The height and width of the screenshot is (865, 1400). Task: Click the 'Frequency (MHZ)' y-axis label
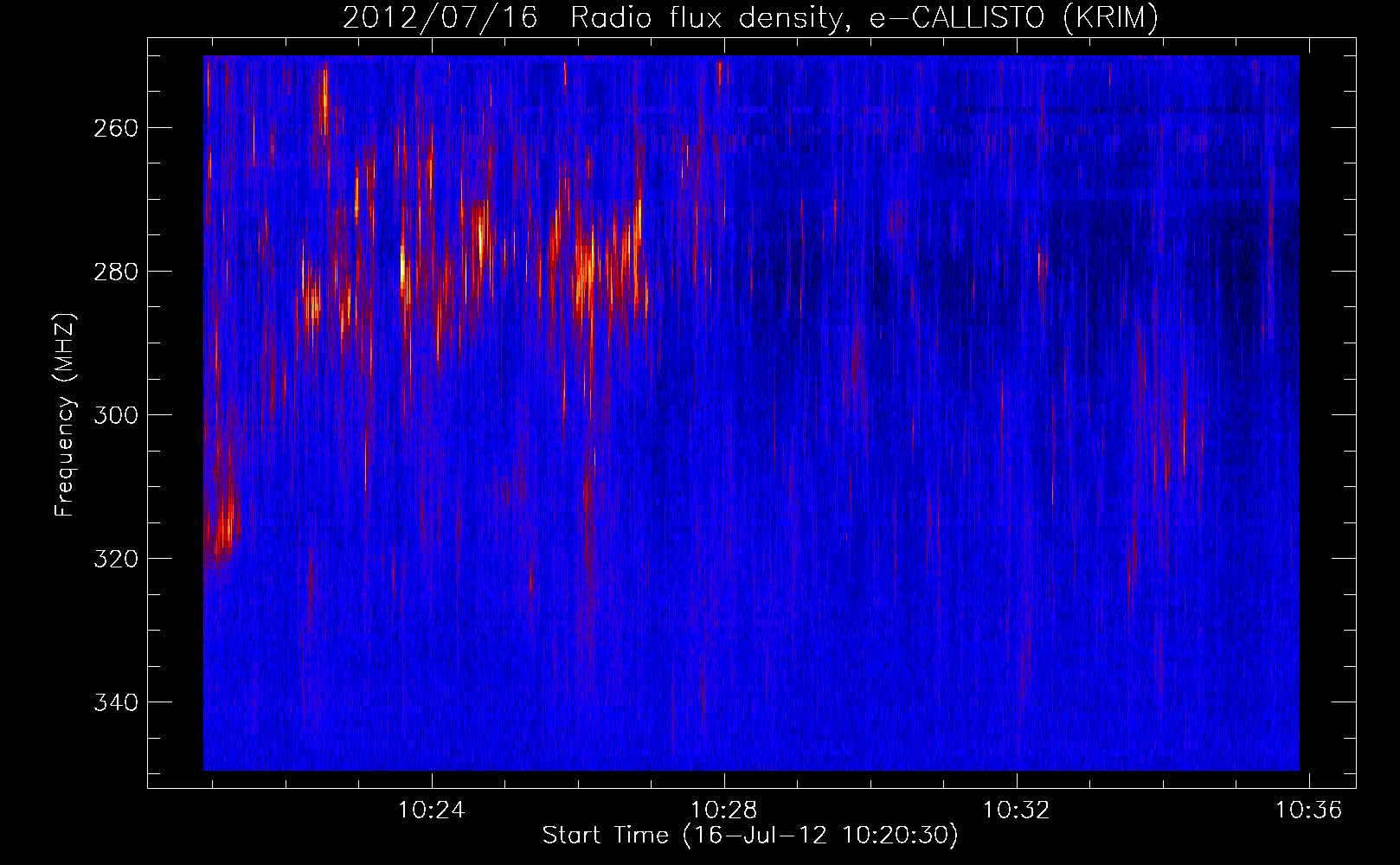[x=65, y=415]
